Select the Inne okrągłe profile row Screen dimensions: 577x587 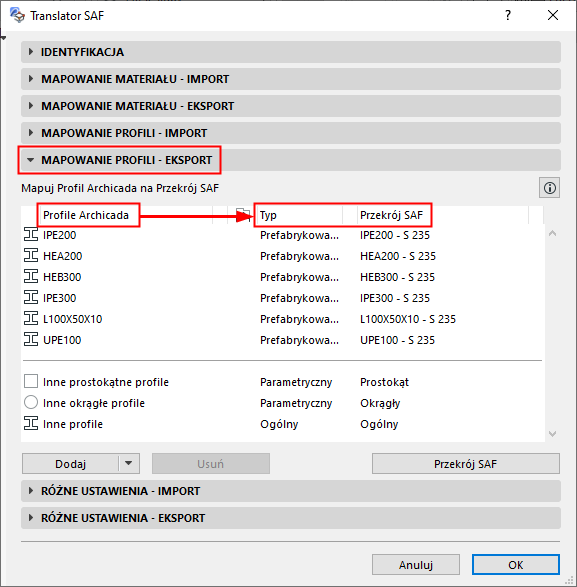click(283, 403)
